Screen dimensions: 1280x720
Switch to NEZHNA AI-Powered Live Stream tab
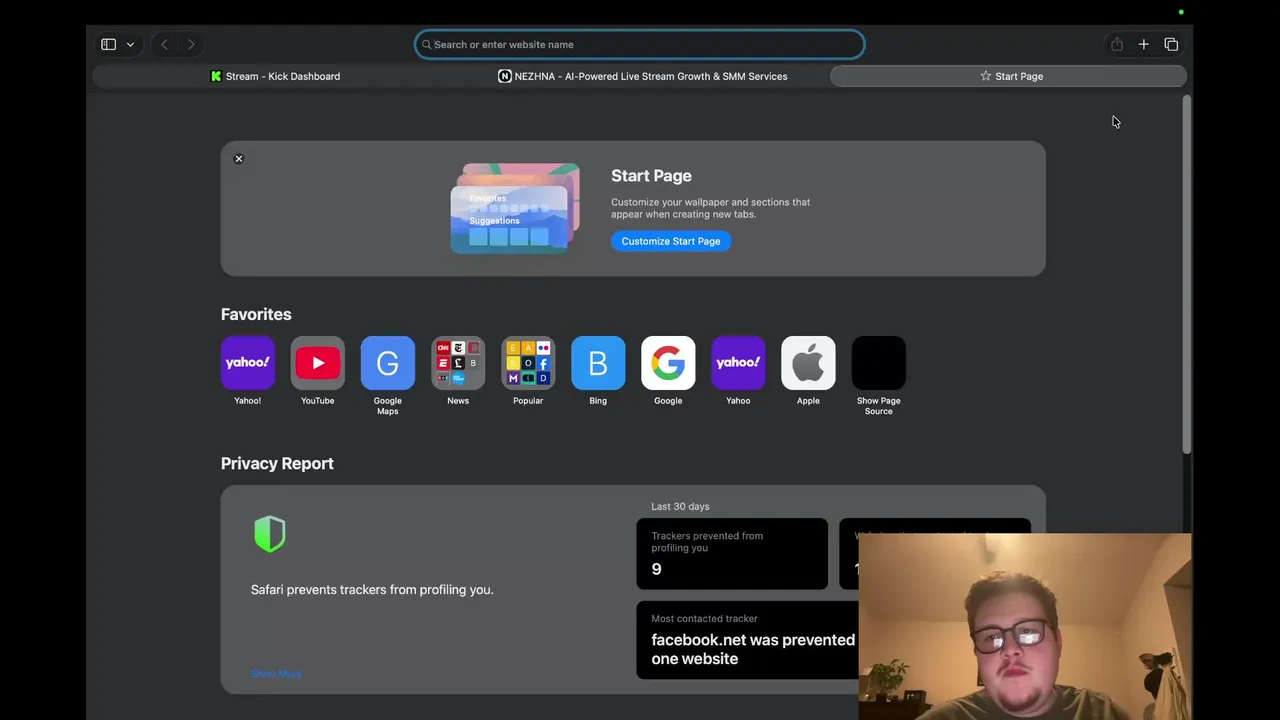643,76
